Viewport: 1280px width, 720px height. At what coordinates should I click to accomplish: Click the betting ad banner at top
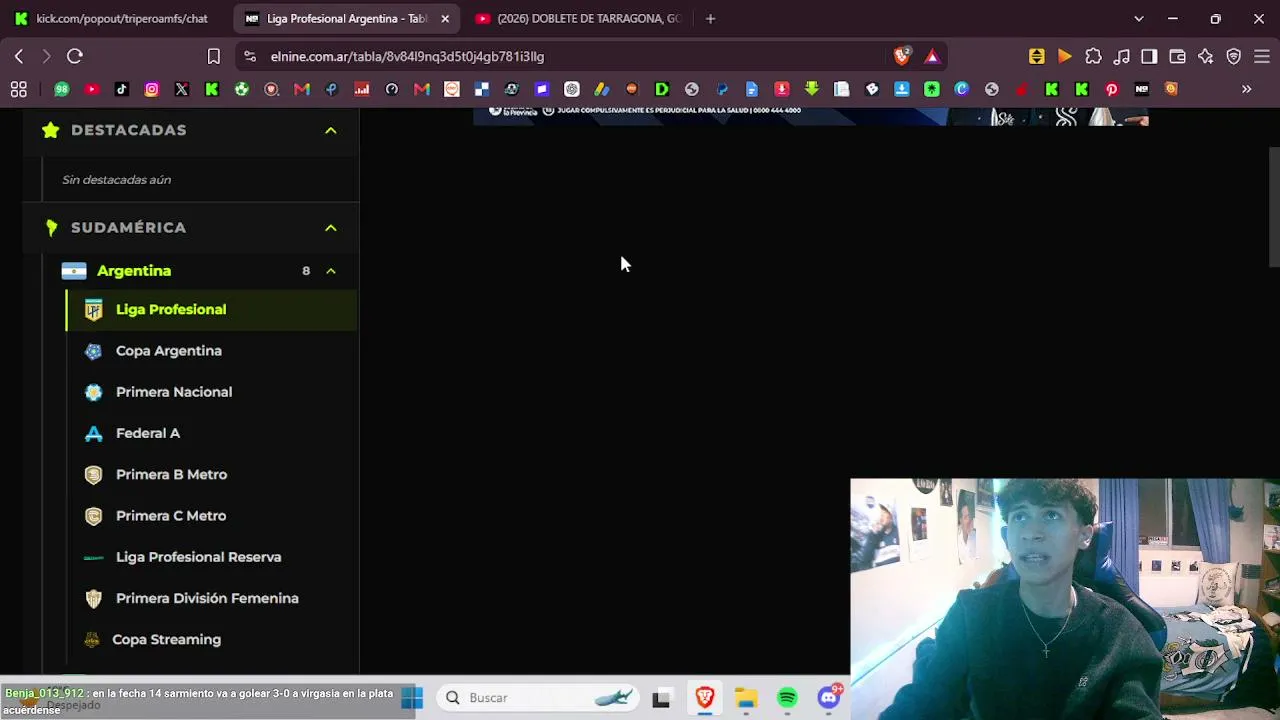pyautogui.click(x=810, y=116)
